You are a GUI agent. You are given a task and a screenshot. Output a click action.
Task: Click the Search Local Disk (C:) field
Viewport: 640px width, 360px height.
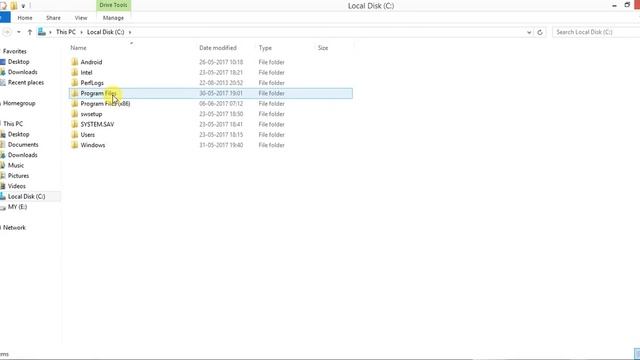click(596, 32)
